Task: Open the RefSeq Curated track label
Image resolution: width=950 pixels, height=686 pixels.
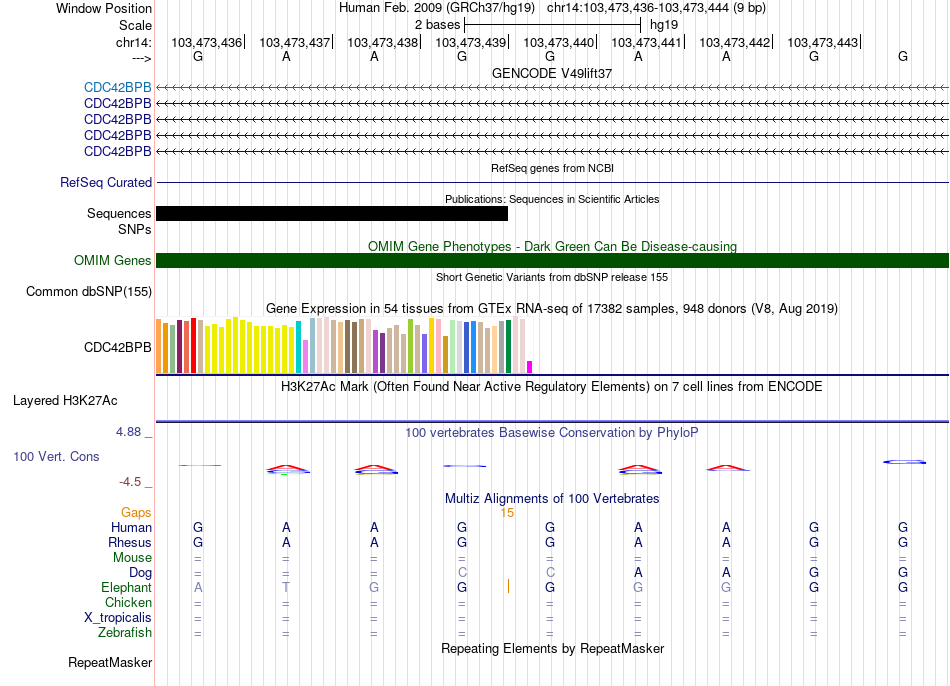Action: 106,182
